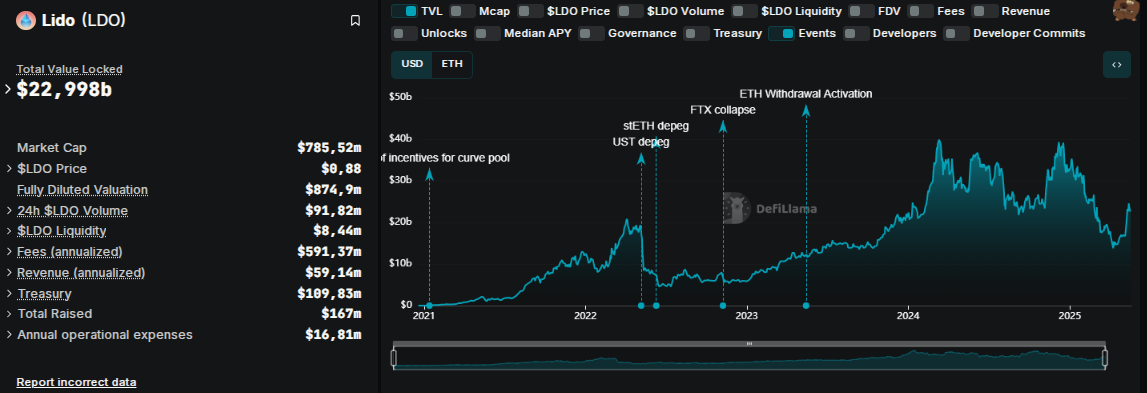The image size is (1147, 393).
Task: Click the Lido droplet logo icon
Action: (26, 20)
